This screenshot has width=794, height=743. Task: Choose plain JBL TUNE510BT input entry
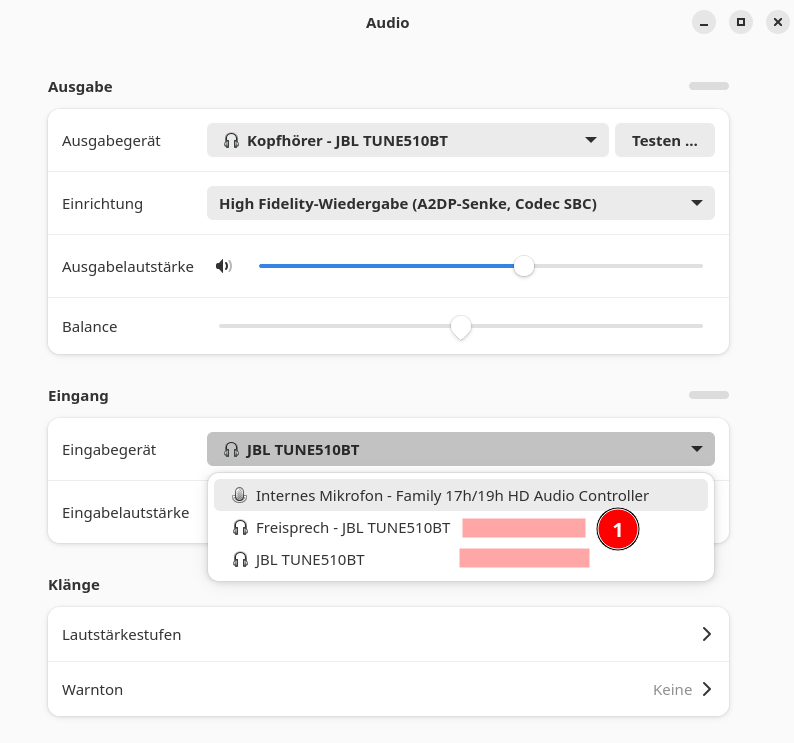461,560
